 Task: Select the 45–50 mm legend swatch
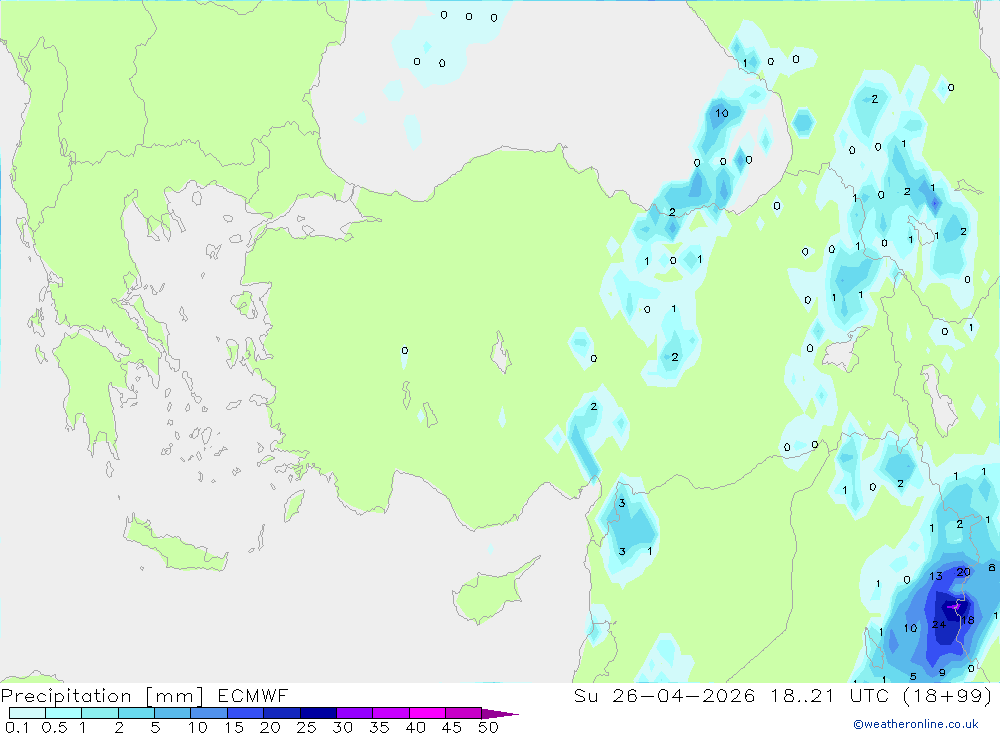pyautogui.click(x=464, y=713)
